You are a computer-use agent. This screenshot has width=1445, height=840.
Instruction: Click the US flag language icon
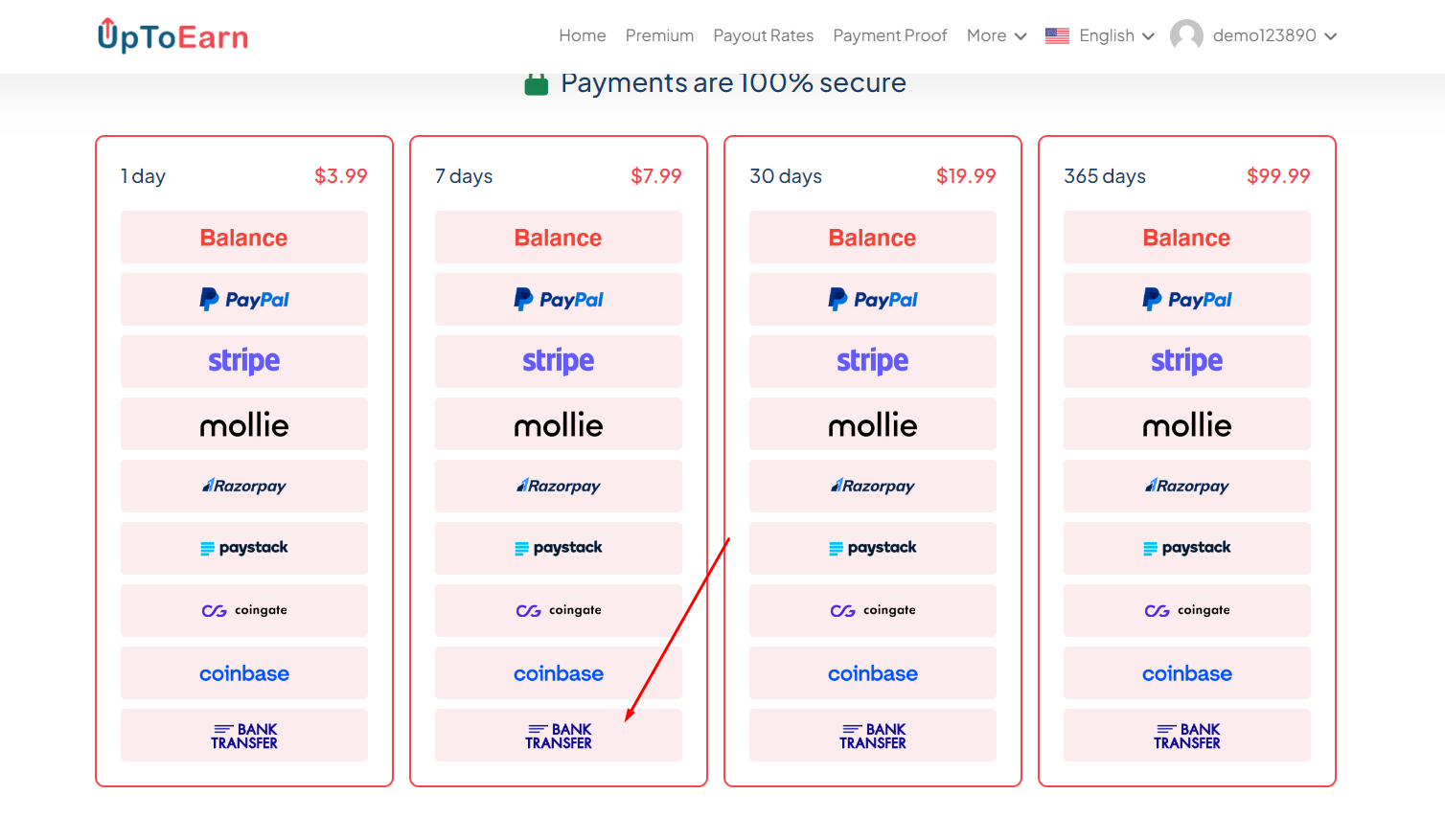tap(1057, 36)
